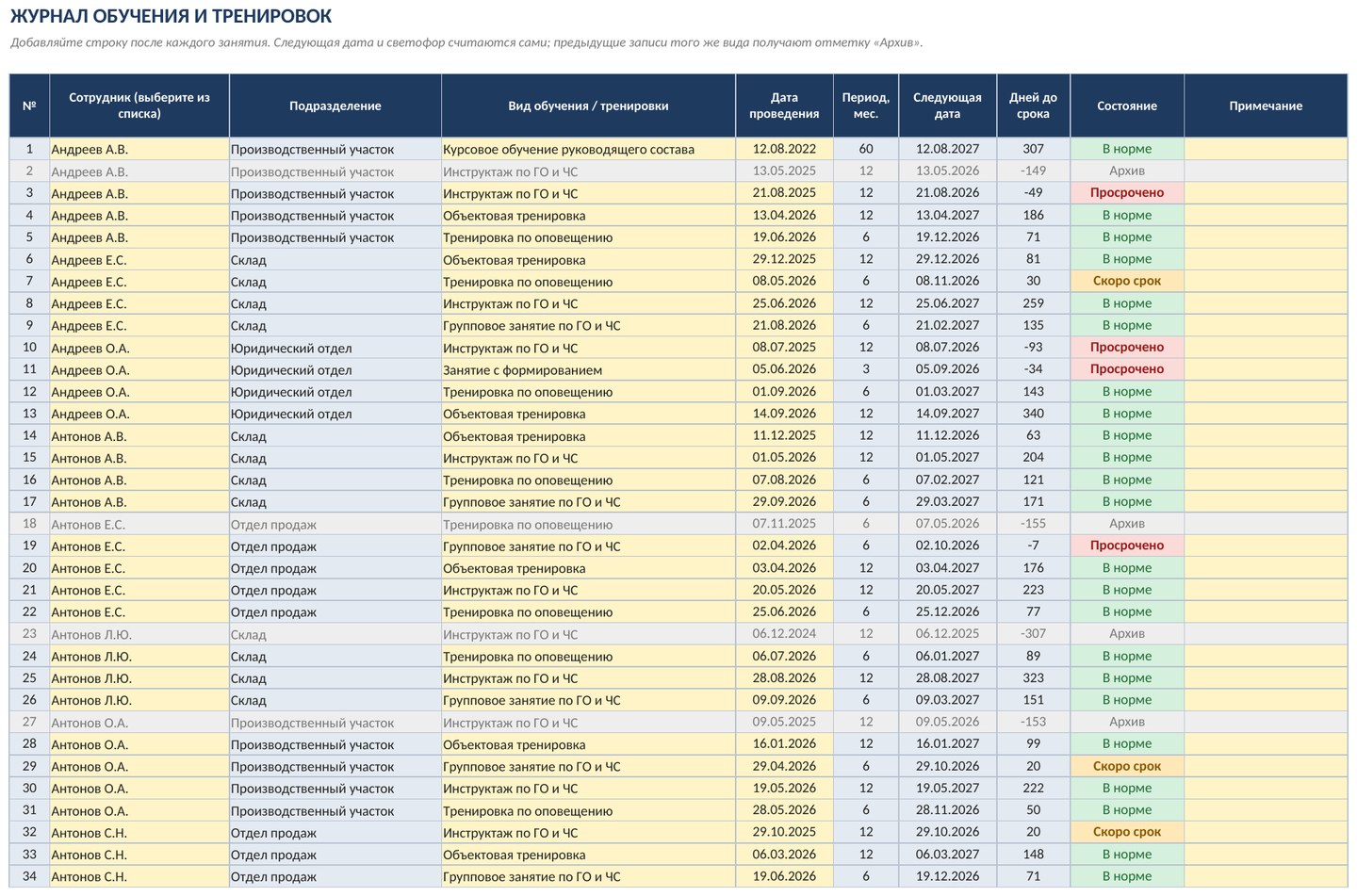Click date cell '12.08.2022'
This screenshot has height=896, width=1357.
[784, 149]
